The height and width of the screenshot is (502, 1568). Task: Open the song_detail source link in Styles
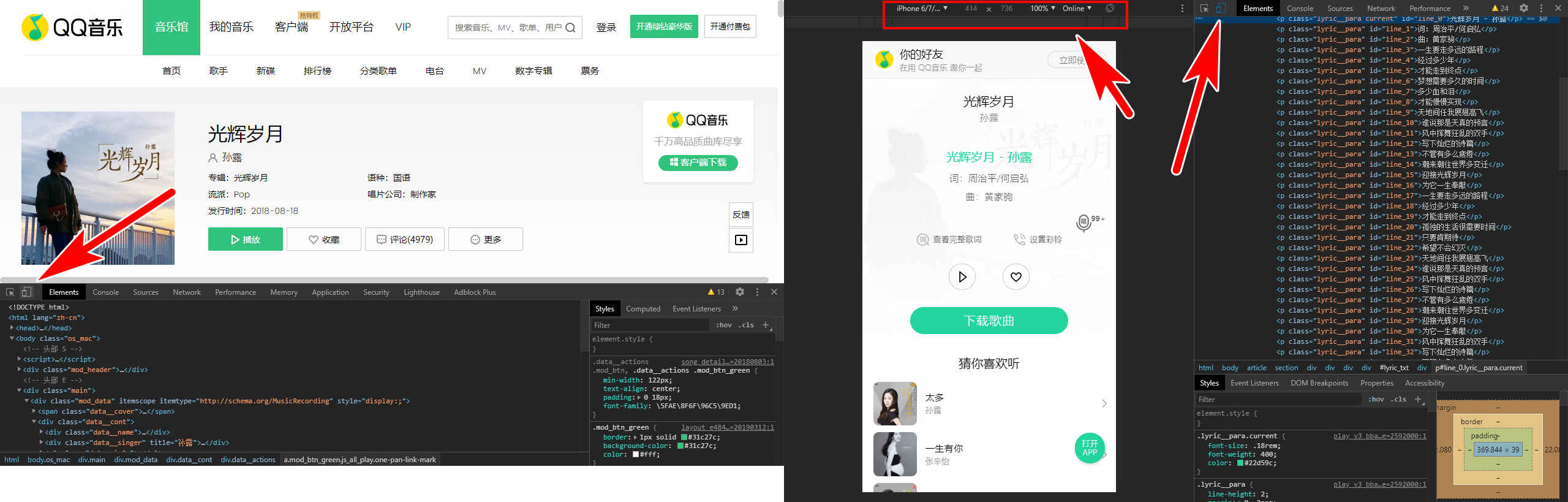coord(727,362)
